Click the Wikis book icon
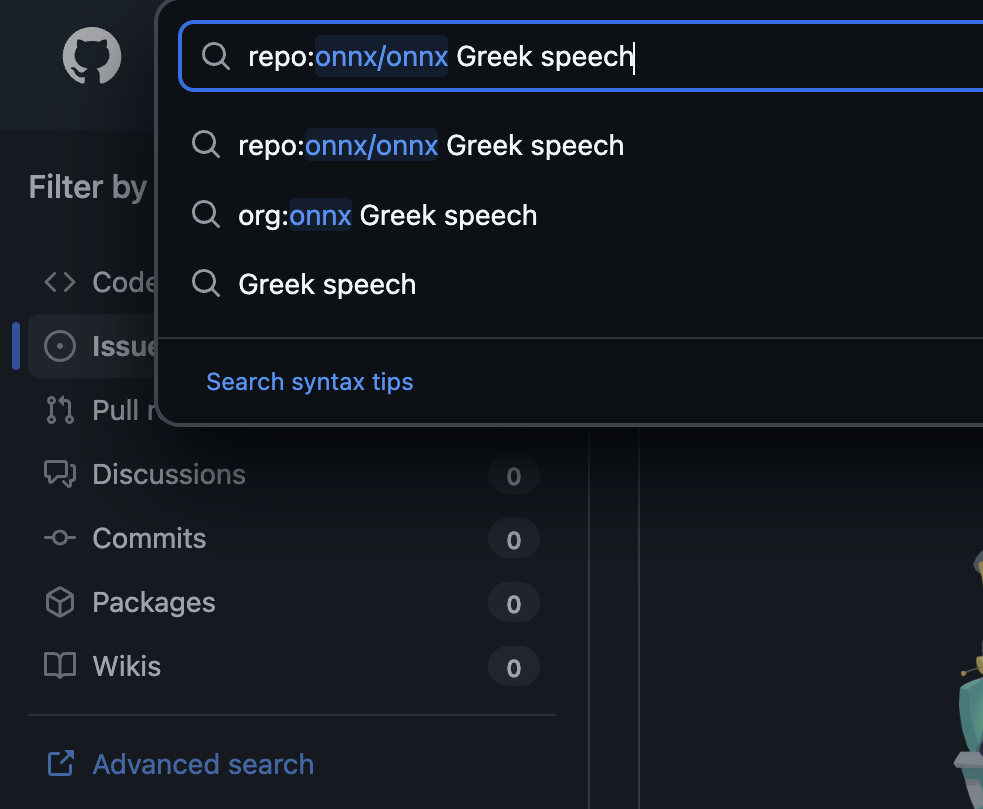Screen dimensions: 983x809 [60, 666]
